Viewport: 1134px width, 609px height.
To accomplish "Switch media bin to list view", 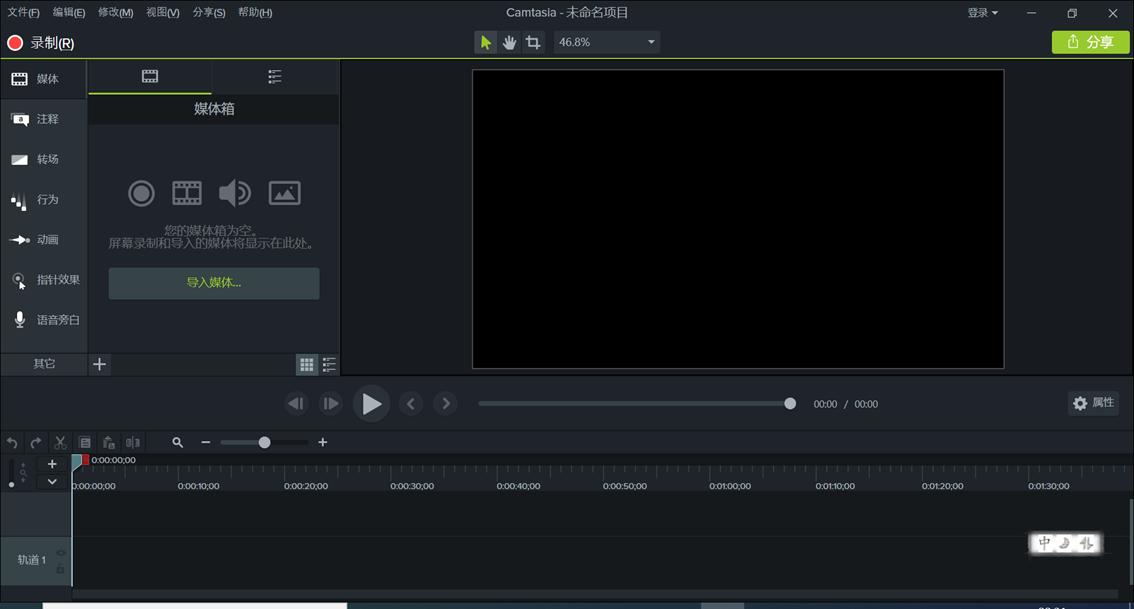I will pos(330,364).
